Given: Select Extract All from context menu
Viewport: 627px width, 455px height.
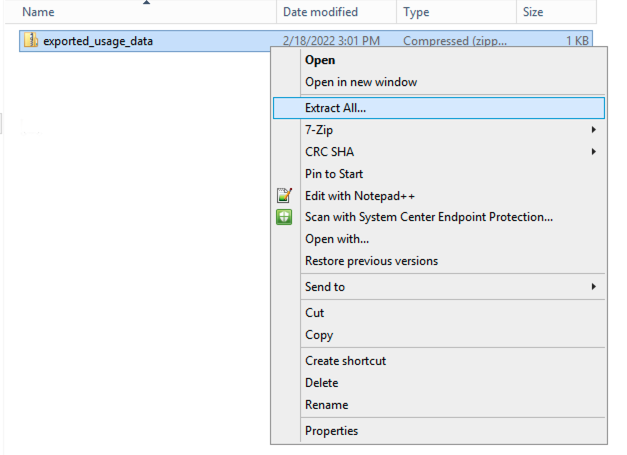Looking at the screenshot, I should coord(335,107).
